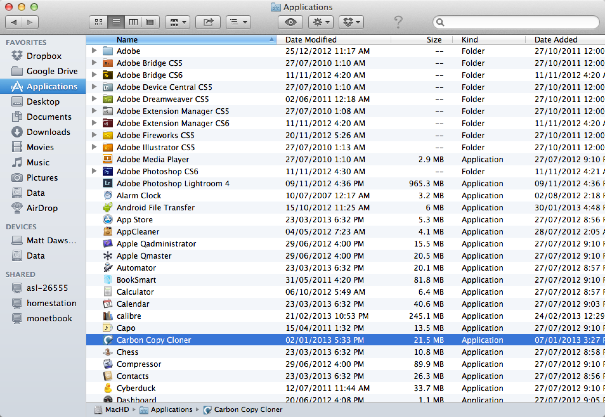This screenshot has height=417, width=605.
Task: Open Dropbox in the sidebar
Action: [x=43, y=56]
